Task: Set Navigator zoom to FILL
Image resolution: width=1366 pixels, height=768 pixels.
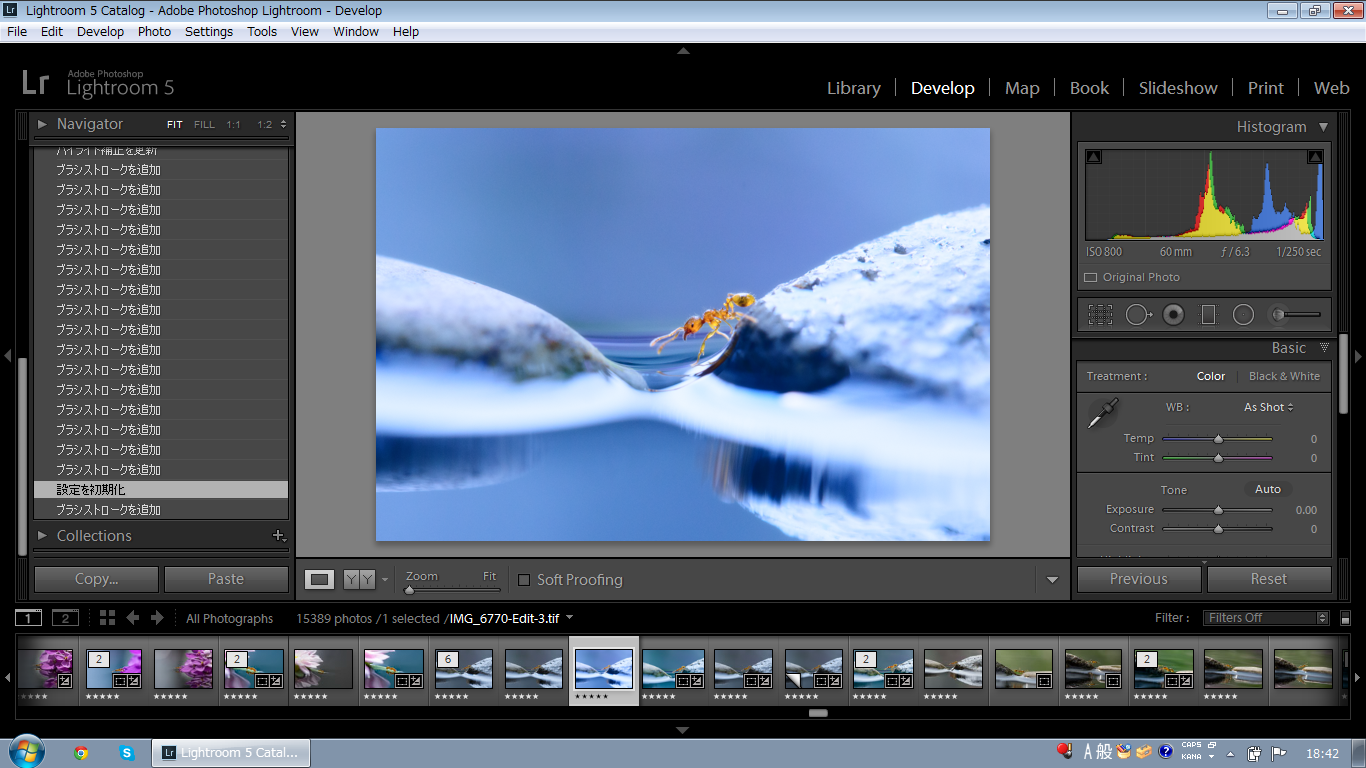Action: [x=204, y=125]
